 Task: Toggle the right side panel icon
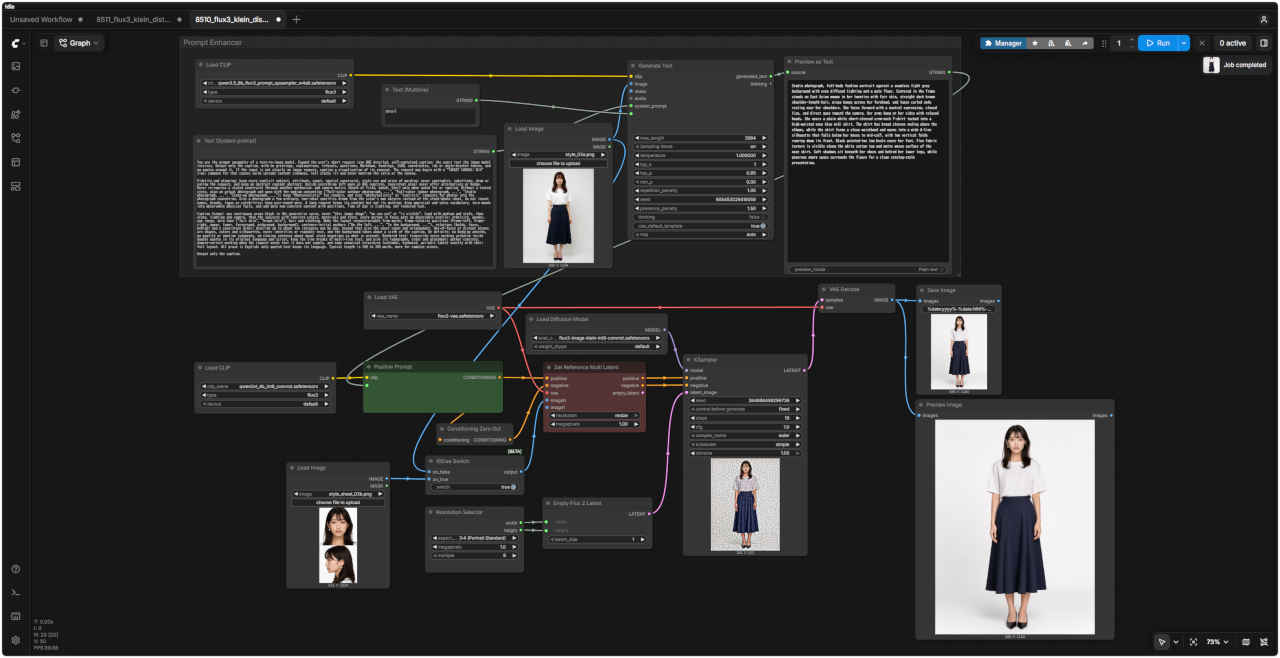tap(1264, 43)
